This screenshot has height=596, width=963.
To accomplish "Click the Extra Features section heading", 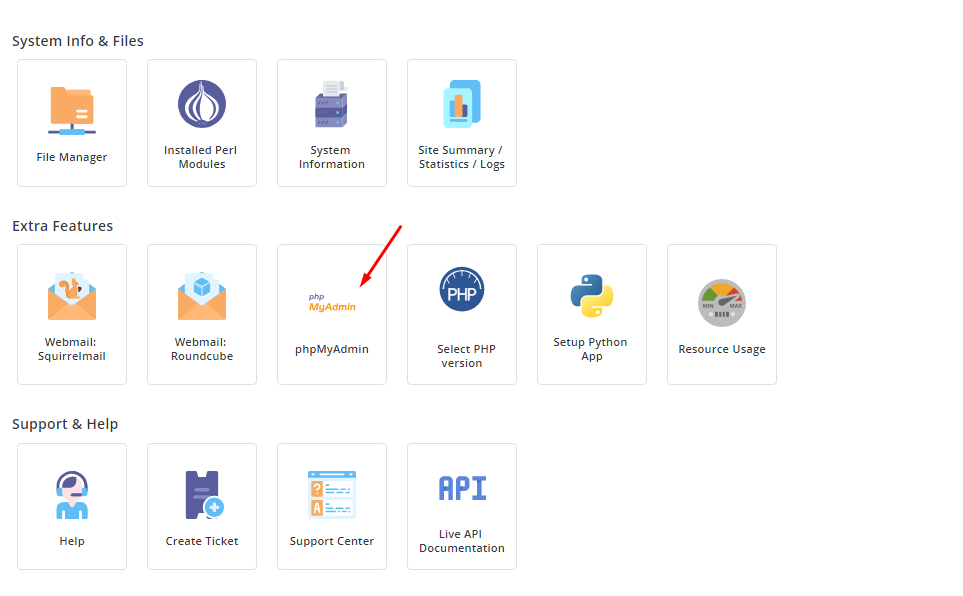I will click(65, 226).
